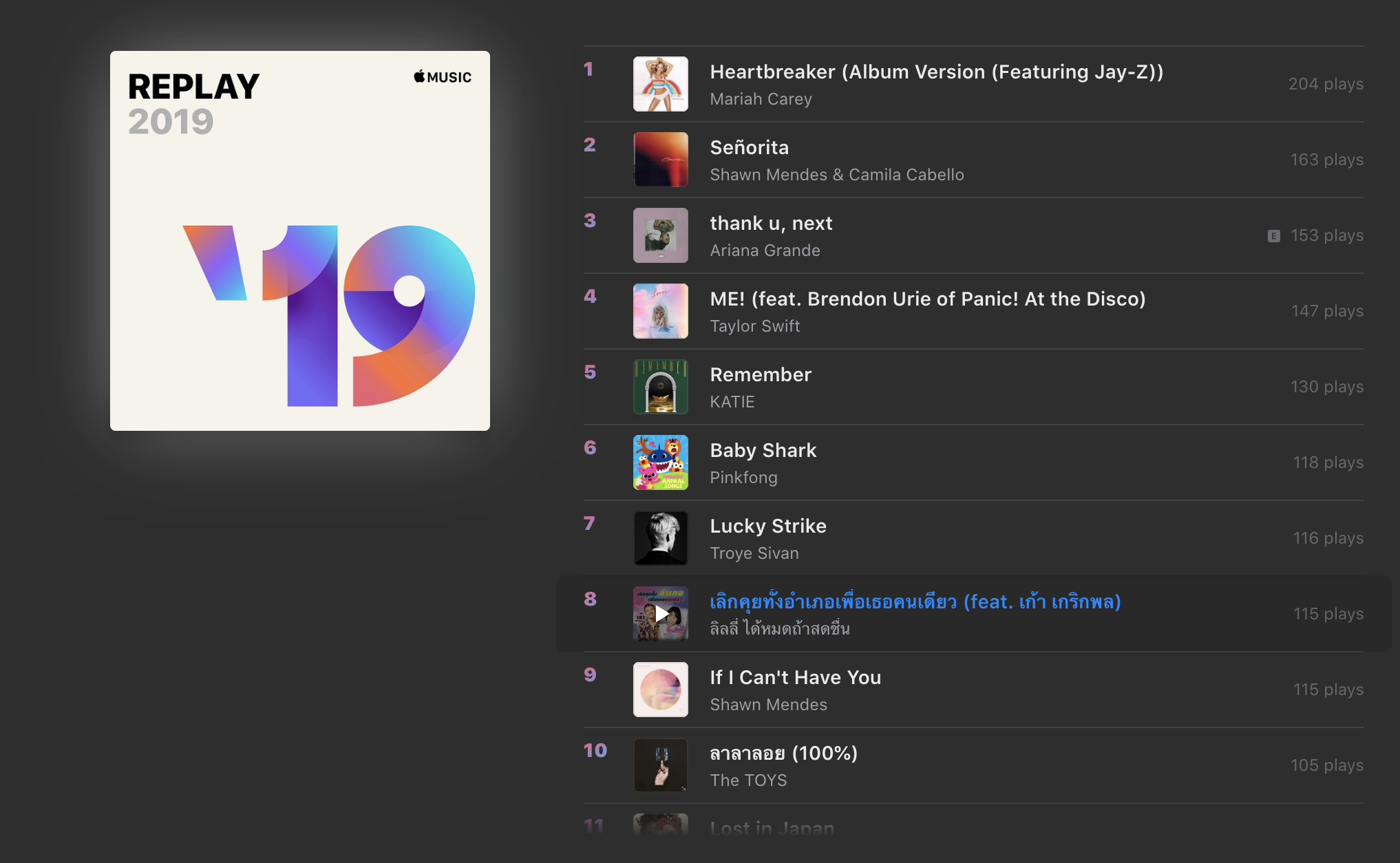Click the If I Can't Have You artwork
This screenshot has height=863, width=1400.
(x=660, y=690)
